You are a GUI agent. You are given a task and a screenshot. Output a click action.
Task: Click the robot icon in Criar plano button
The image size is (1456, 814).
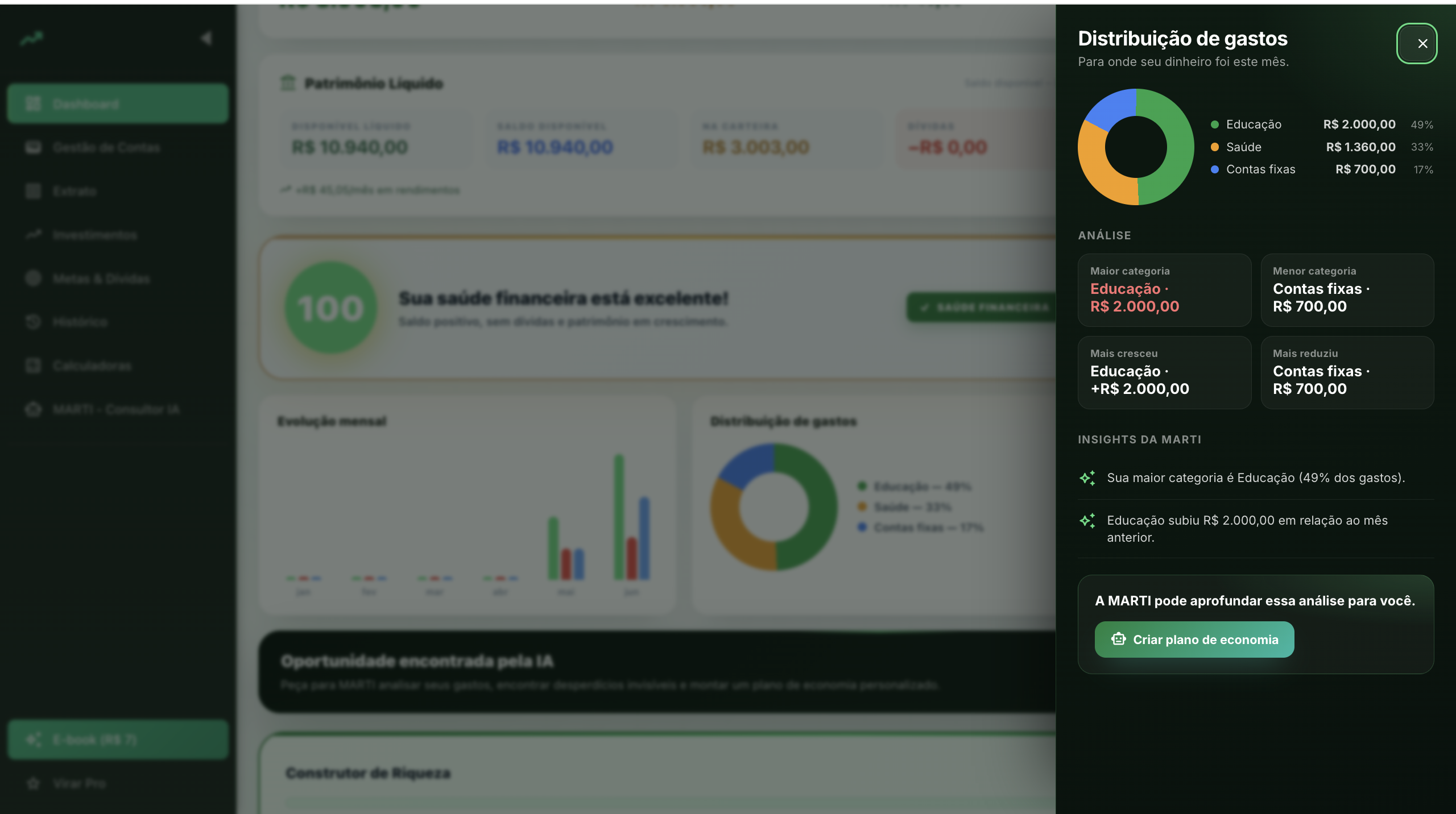coord(1118,639)
